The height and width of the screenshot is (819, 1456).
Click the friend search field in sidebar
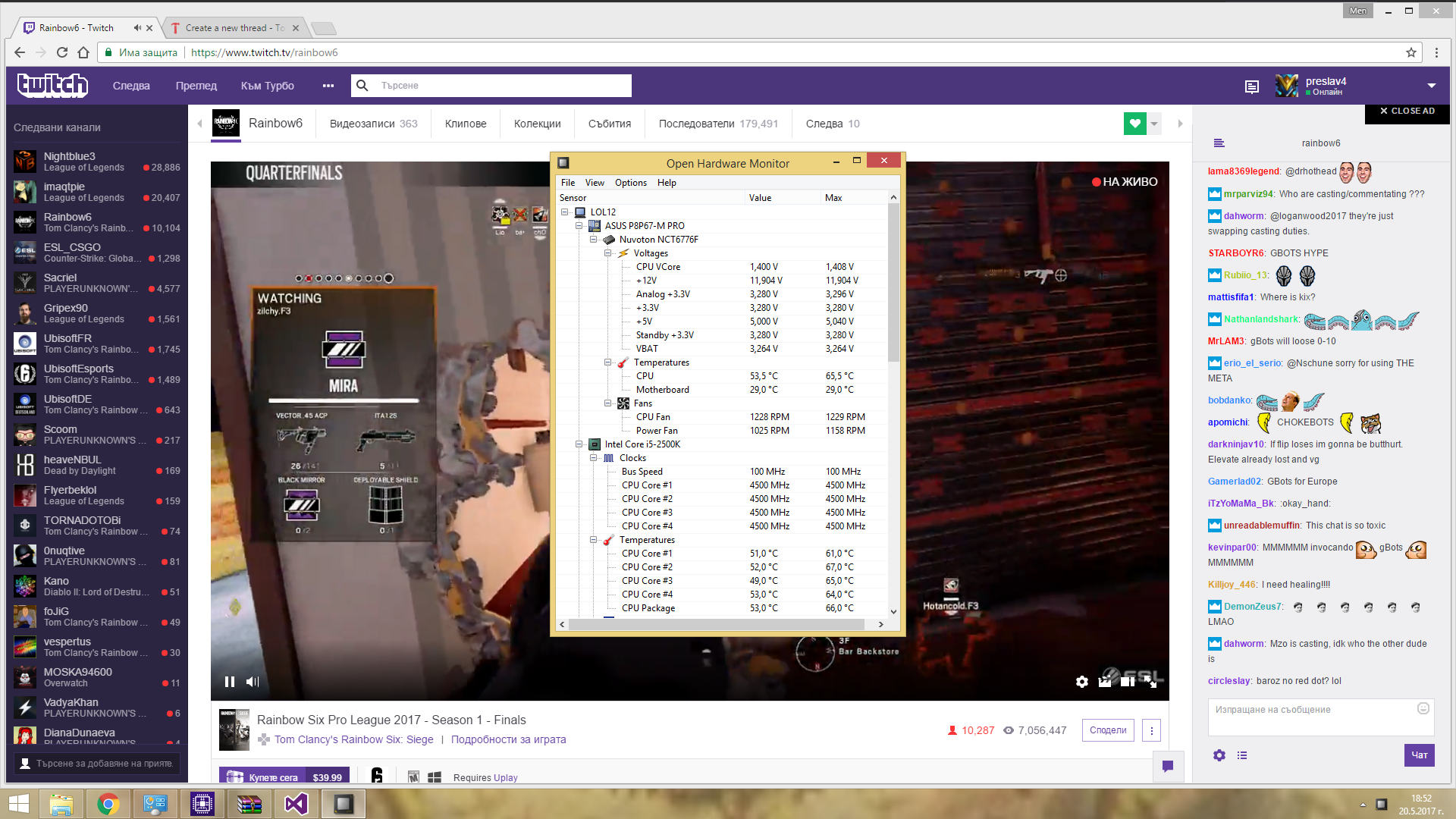(97, 764)
